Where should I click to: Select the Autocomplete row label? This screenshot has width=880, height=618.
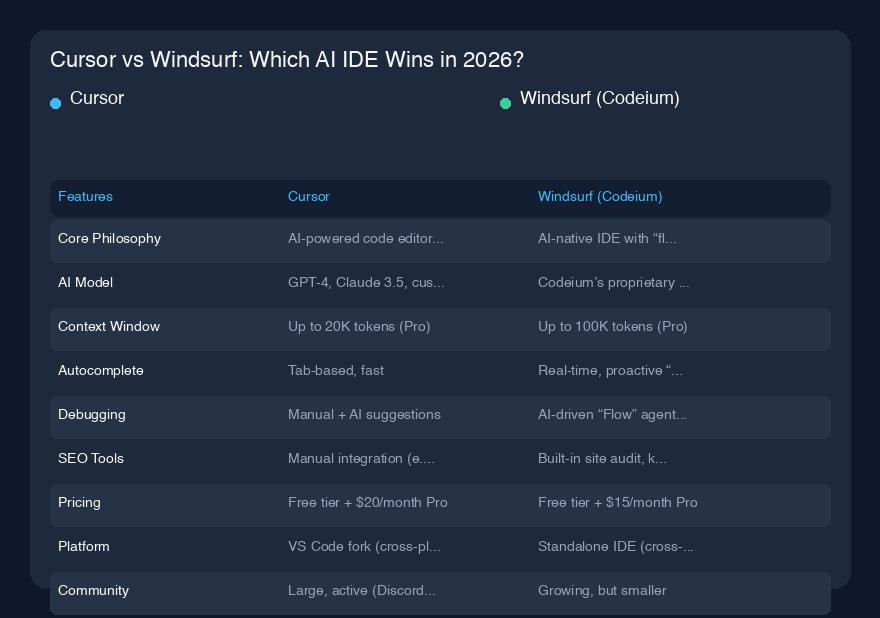(101, 370)
